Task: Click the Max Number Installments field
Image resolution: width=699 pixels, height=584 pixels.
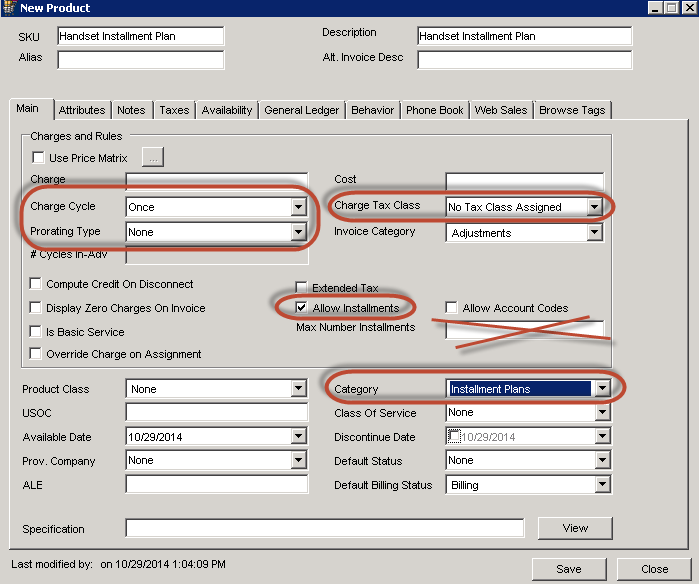Action: (x=524, y=328)
